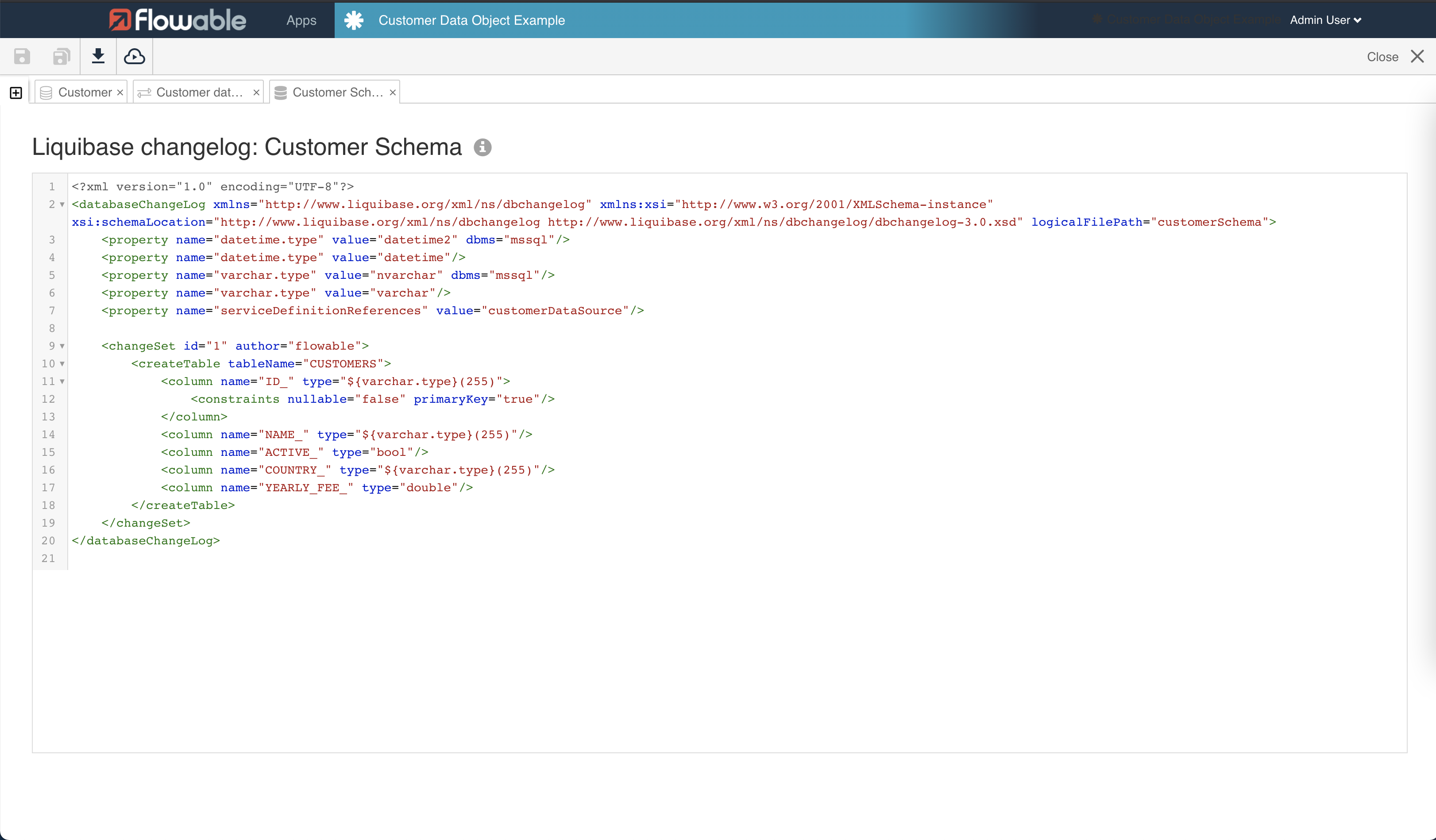Open a new editor tab with the plus icon
This screenshot has width=1436, height=840.
pyautogui.click(x=15, y=92)
